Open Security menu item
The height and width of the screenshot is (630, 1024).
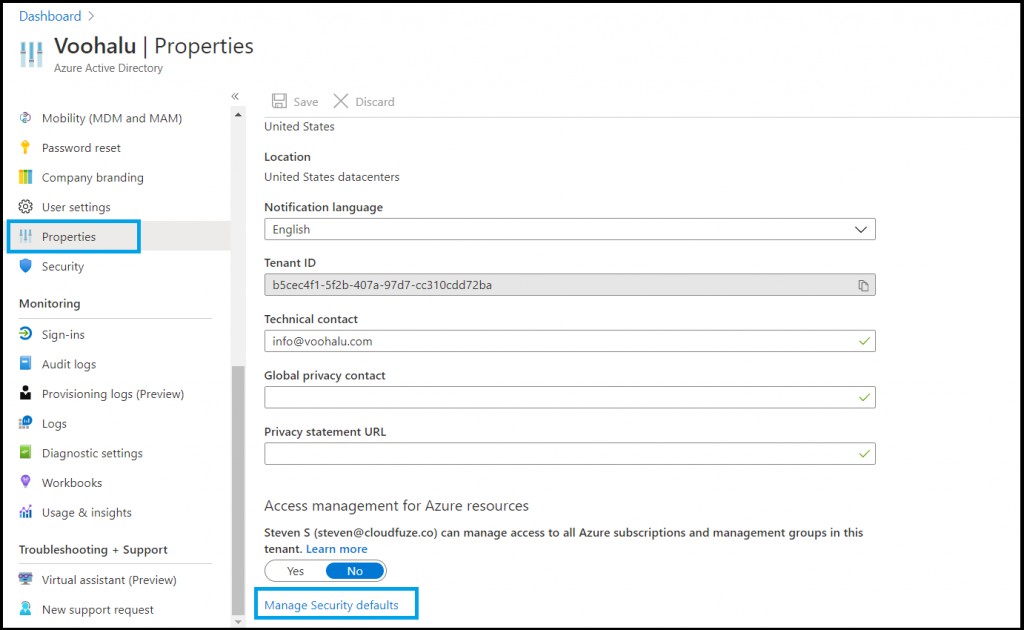tap(63, 266)
